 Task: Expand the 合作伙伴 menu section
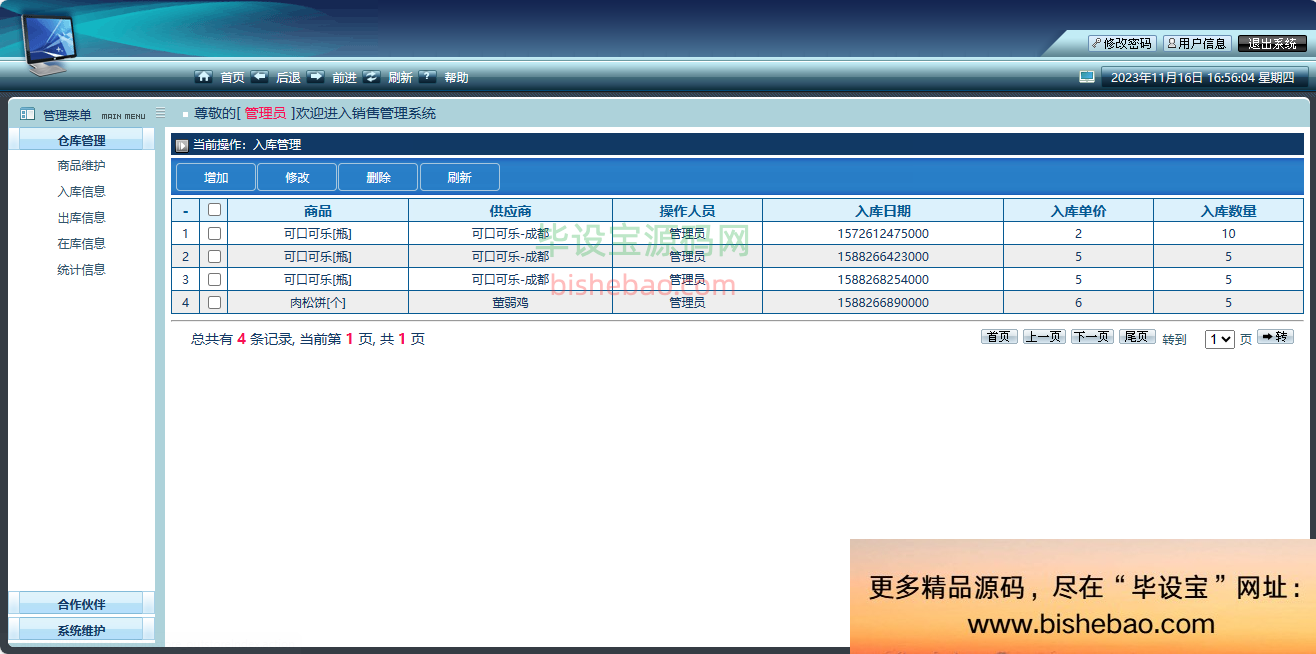click(x=81, y=604)
